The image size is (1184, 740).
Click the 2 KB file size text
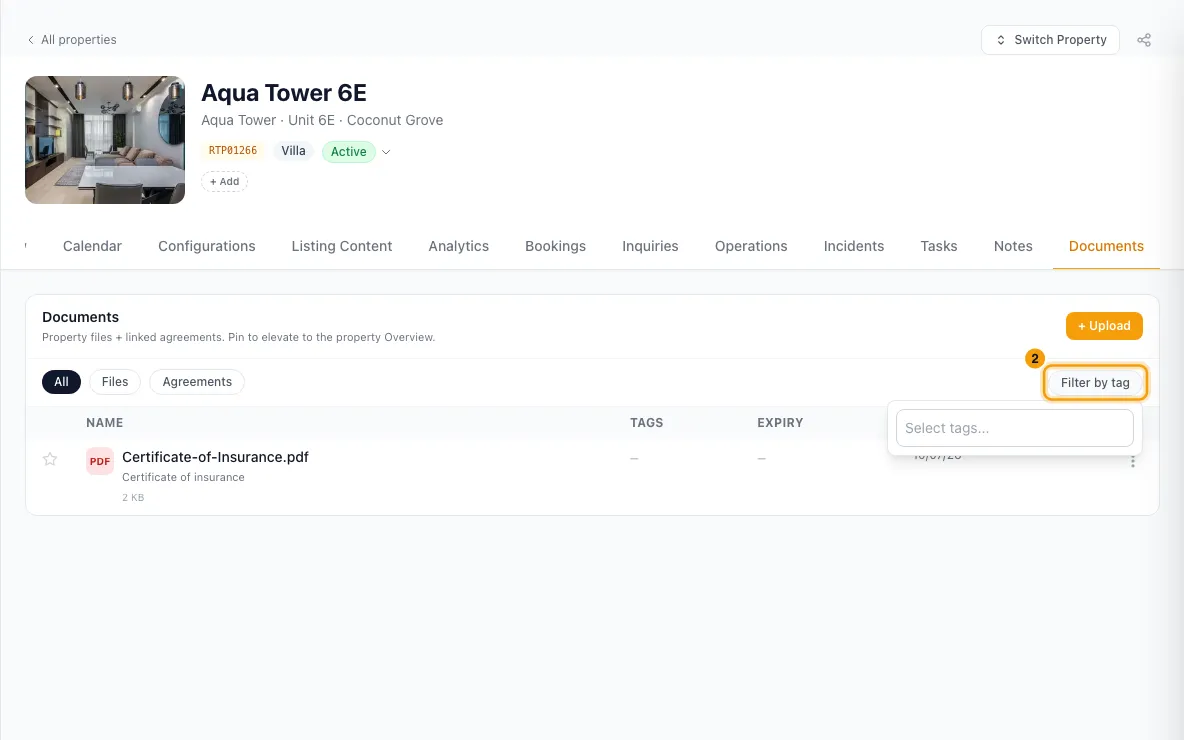(x=133, y=498)
